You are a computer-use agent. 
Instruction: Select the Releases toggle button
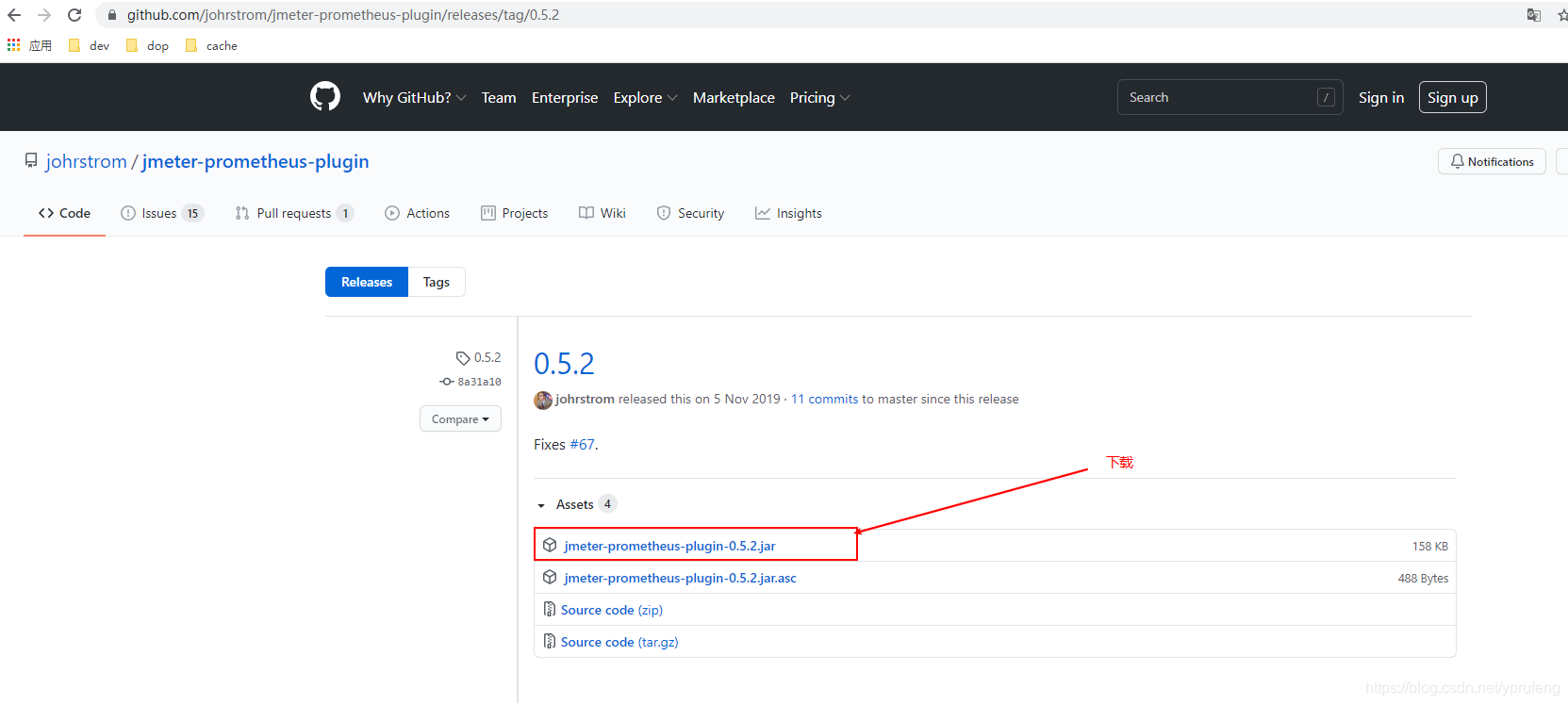(367, 282)
